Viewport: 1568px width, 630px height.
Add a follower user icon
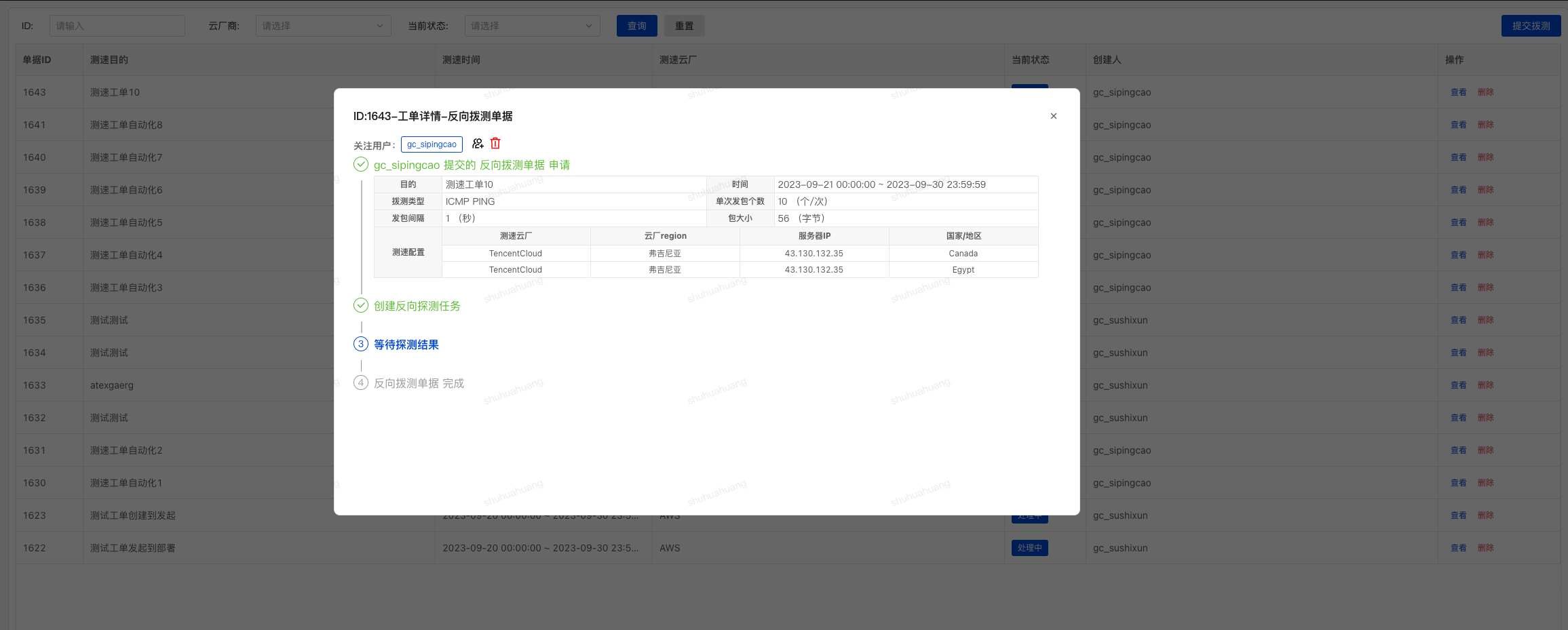(x=478, y=144)
